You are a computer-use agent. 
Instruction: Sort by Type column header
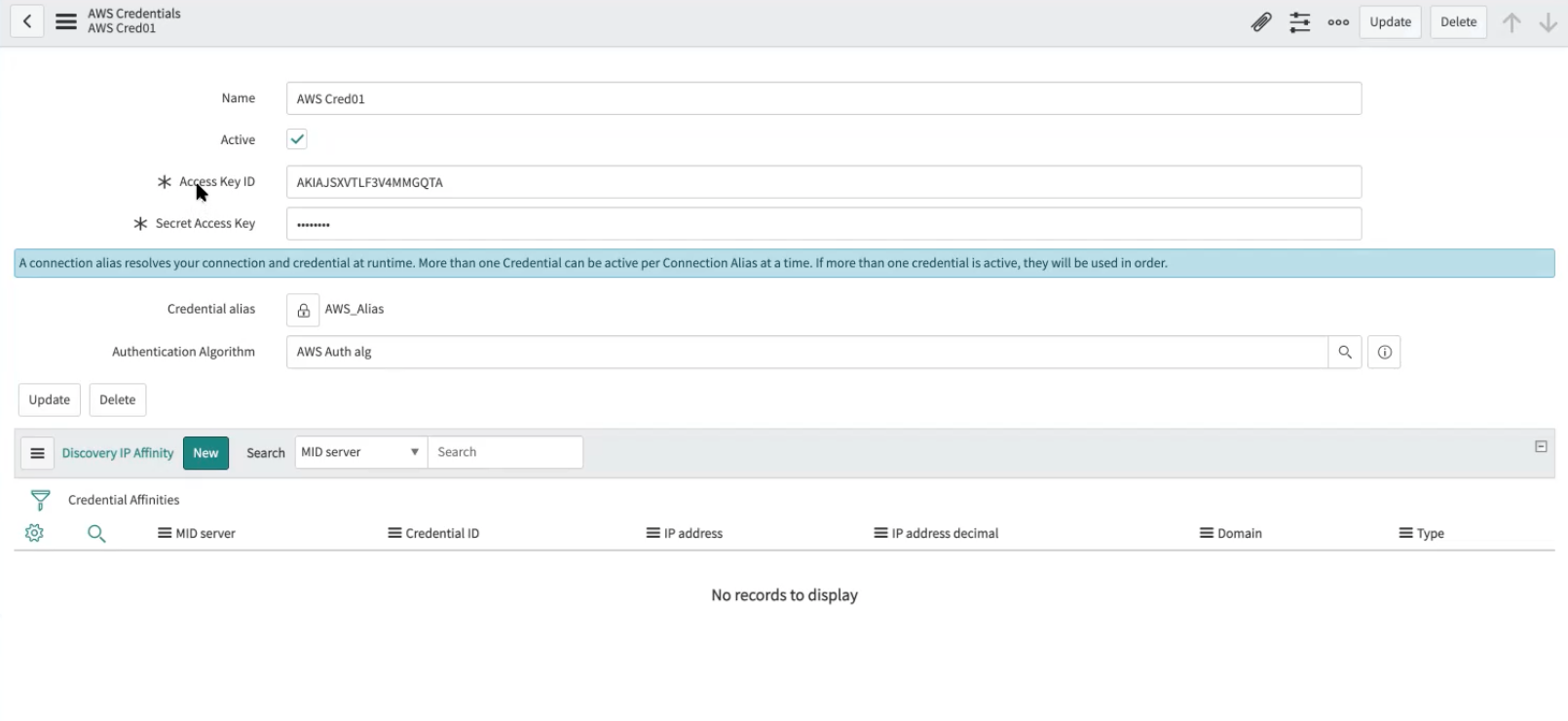[x=1431, y=533]
